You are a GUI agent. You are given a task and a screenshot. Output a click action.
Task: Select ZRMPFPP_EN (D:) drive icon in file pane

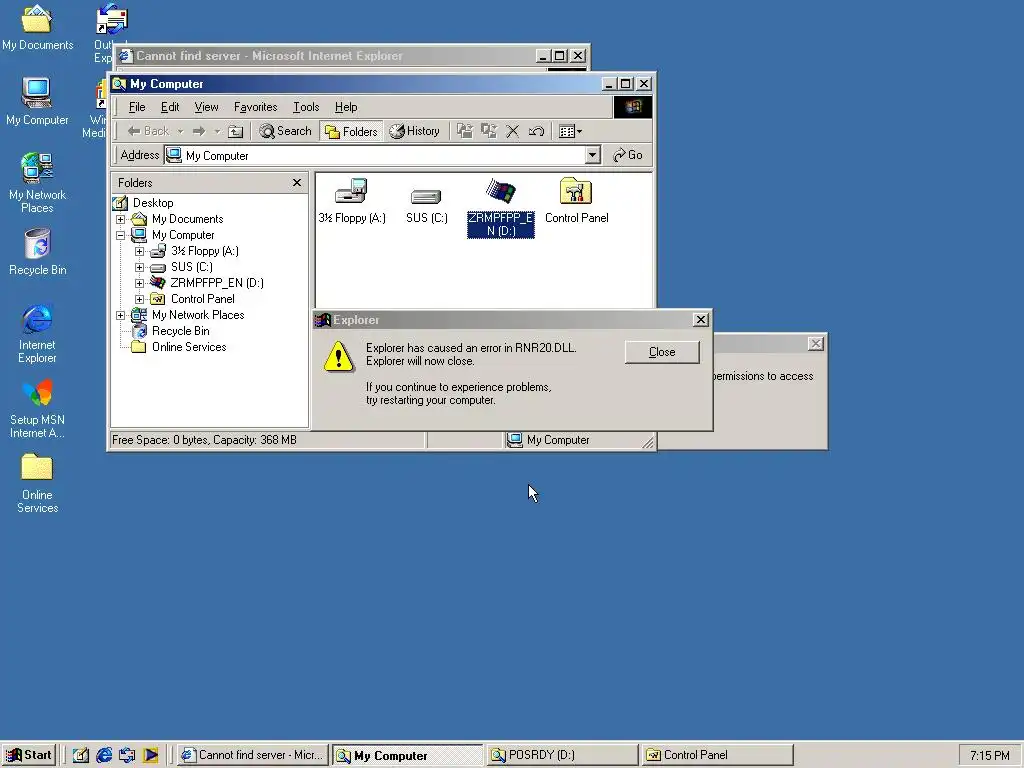point(501,208)
